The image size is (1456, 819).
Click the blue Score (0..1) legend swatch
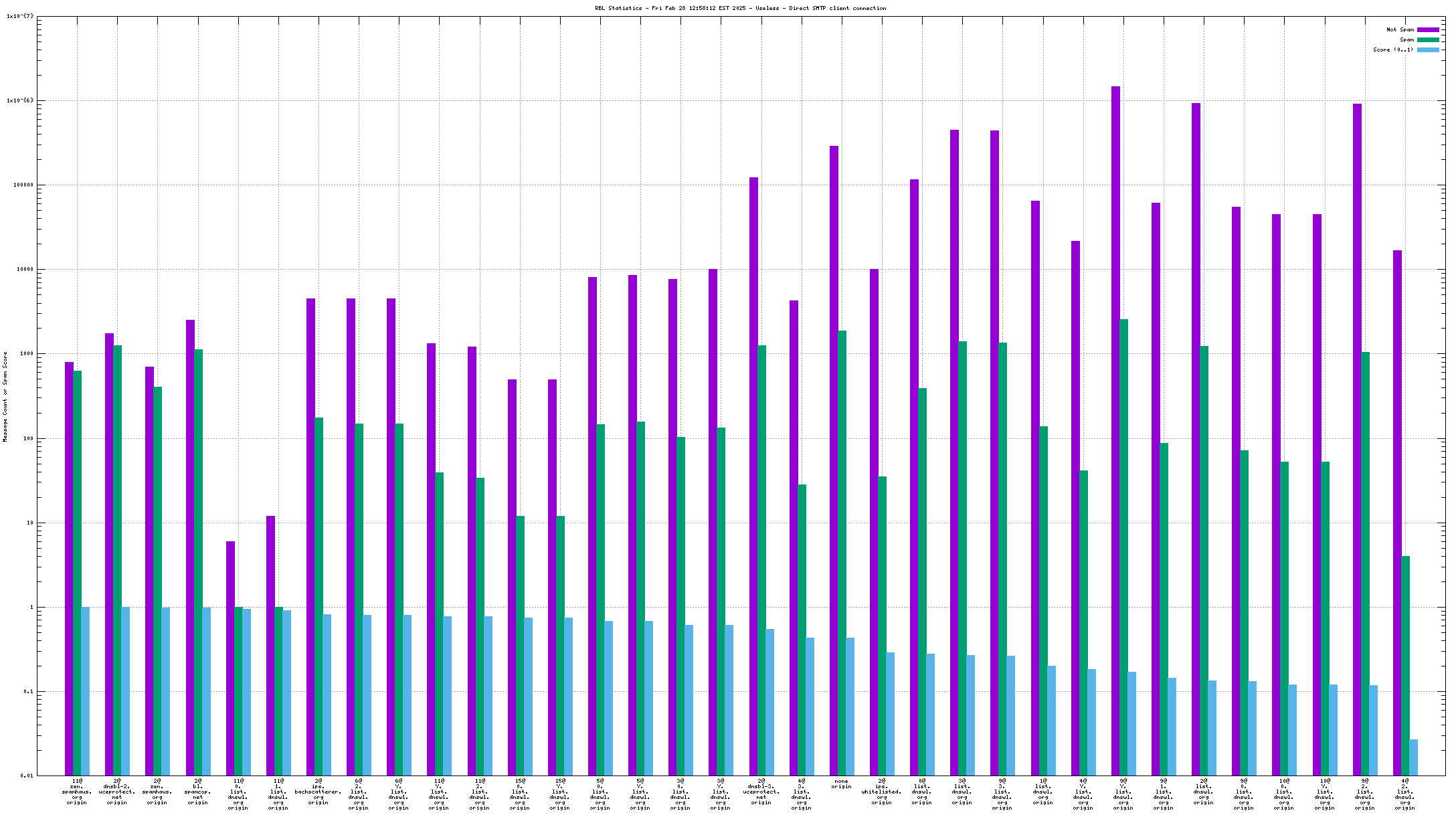pyautogui.click(x=1428, y=50)
